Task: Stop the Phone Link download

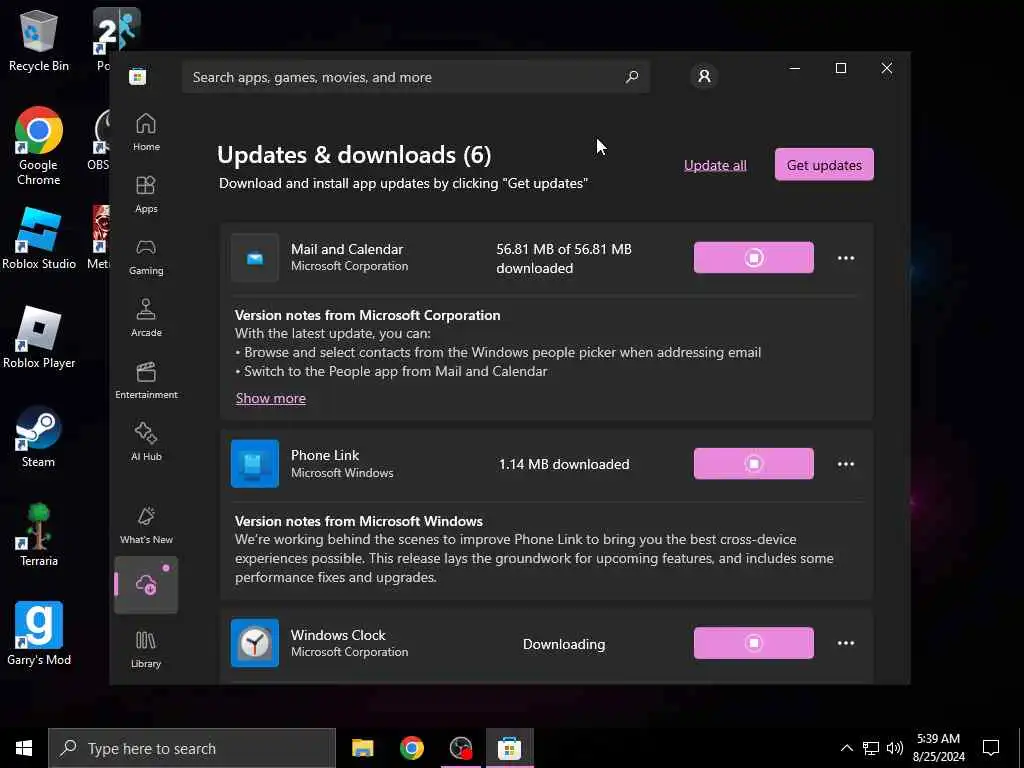Action: point(754,464)
